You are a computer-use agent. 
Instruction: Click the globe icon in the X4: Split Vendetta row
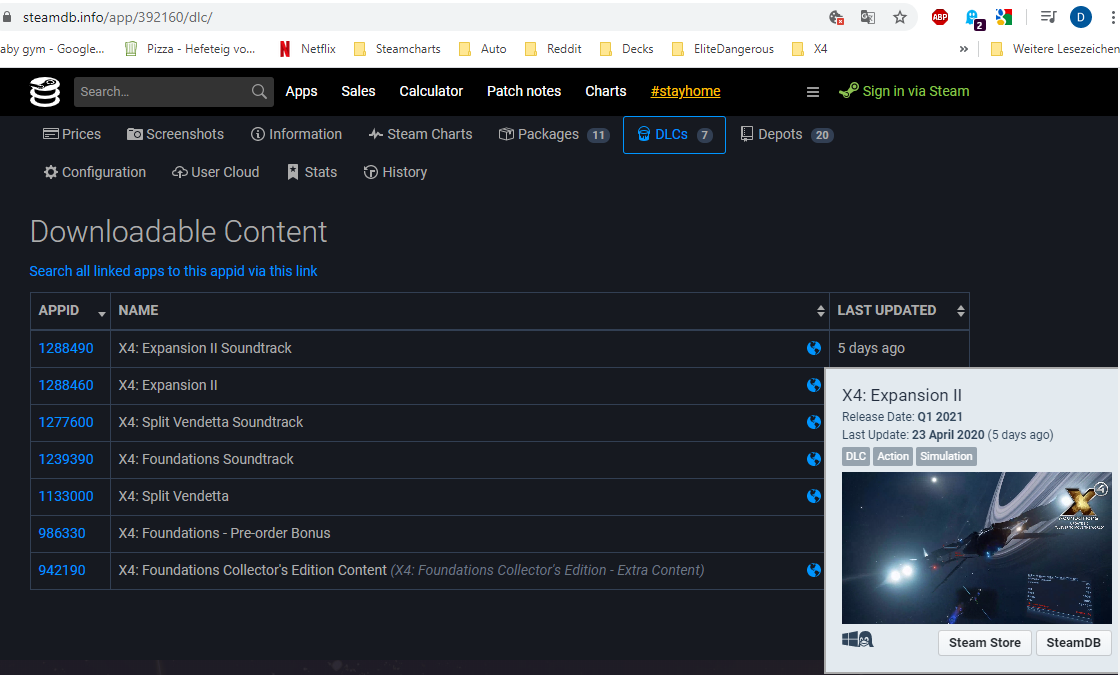(814, 496)
